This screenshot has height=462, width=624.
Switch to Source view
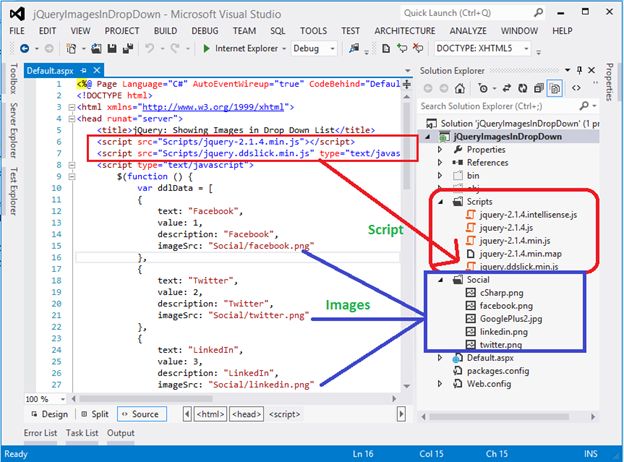(142, 414)
